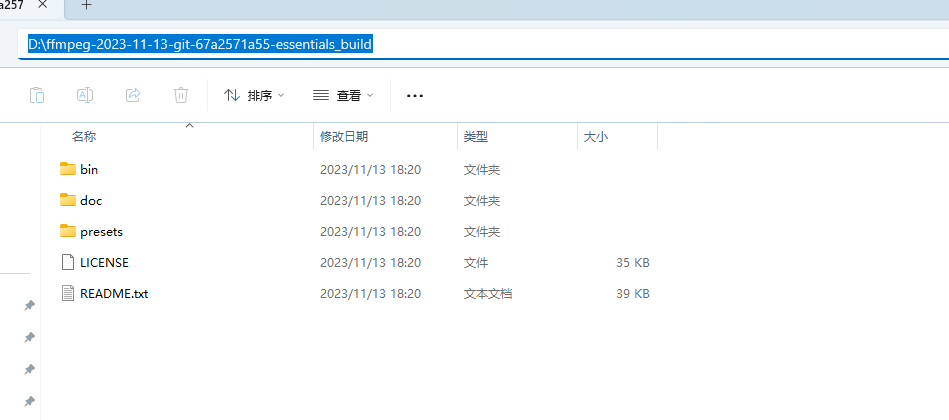949x420 pixels.
Task: Select the LICENSE file icon
Action: coord(68,262)
